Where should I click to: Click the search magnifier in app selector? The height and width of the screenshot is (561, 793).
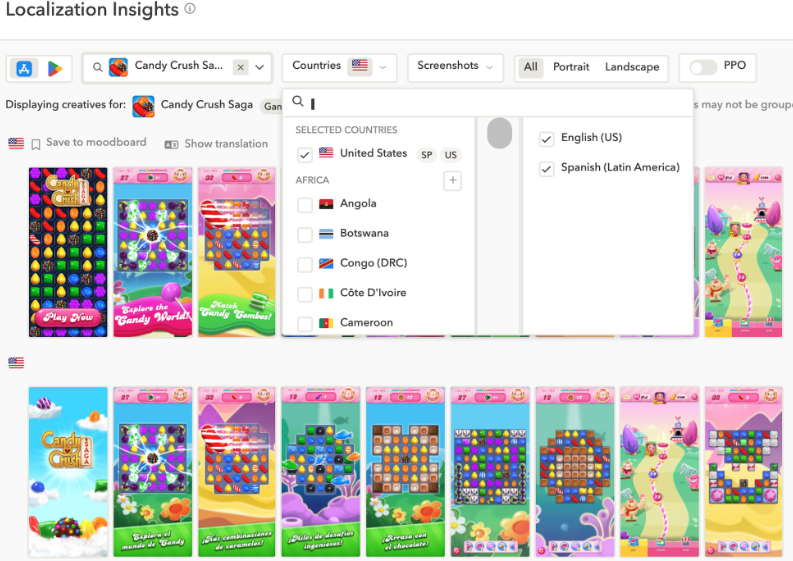pyautogui.click(x=98, y=67)
